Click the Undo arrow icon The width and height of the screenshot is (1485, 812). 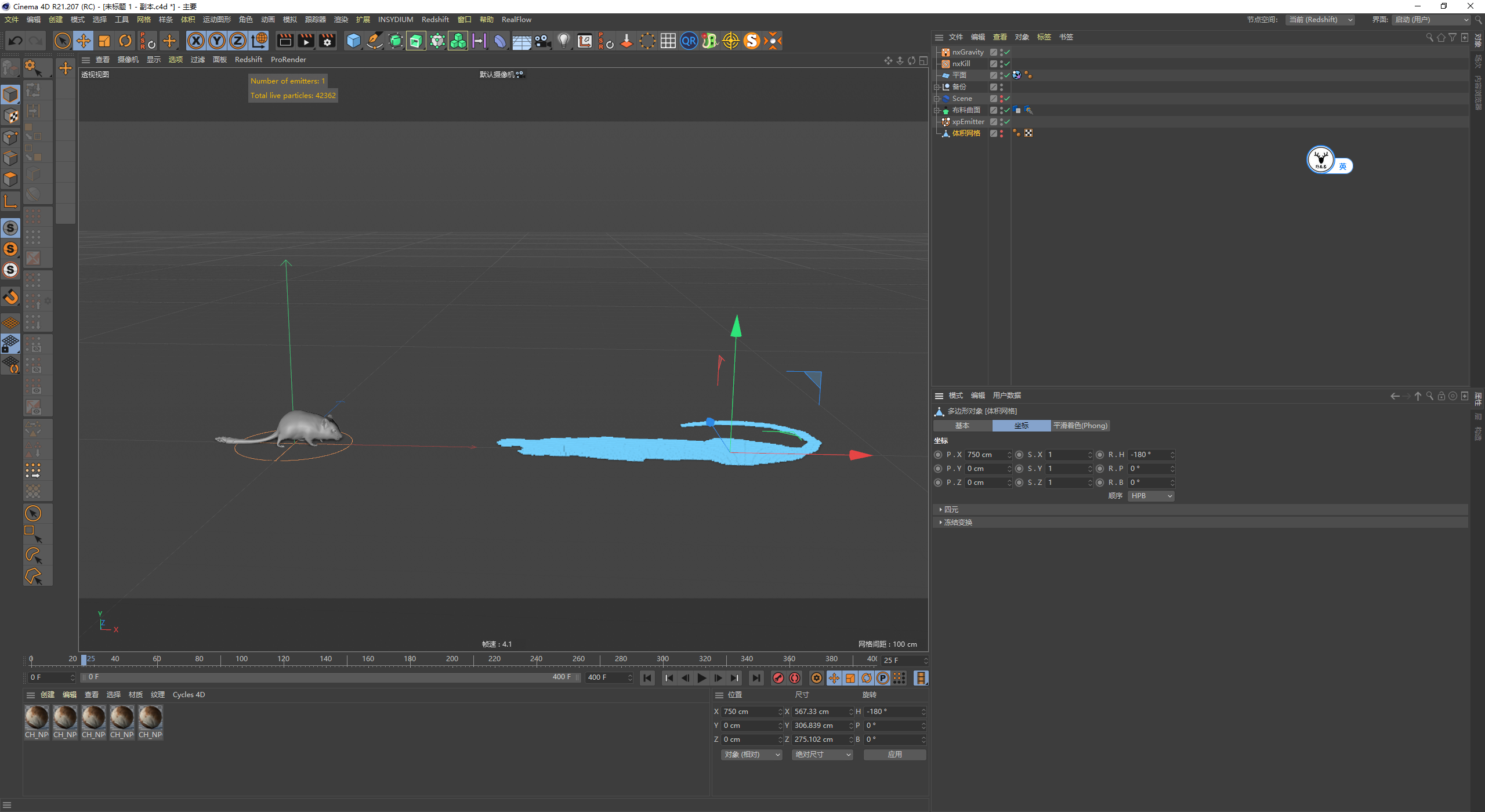click(16, 41)
